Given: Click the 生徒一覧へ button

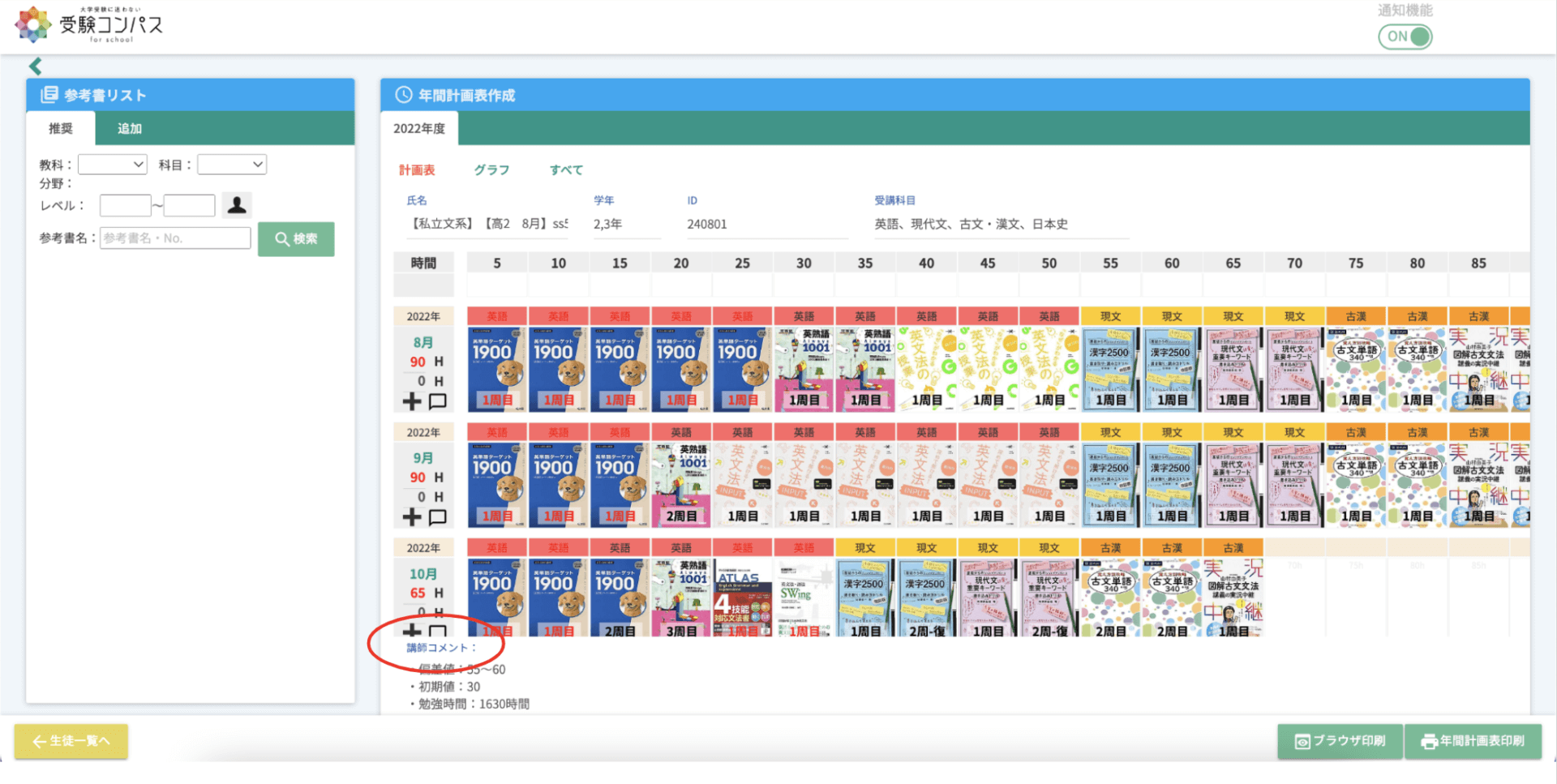Looking at the screenshot, I should [71, 741].
